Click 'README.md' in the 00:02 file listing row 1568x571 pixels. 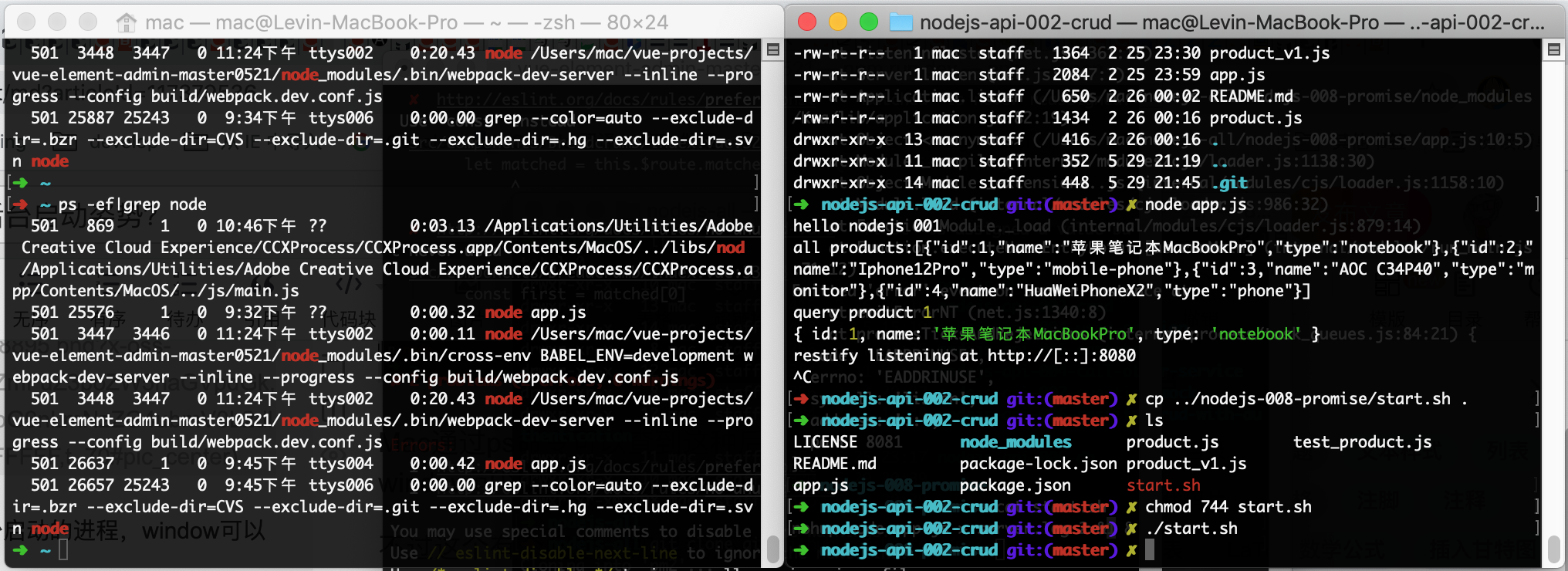click(x=1251, y=96)
